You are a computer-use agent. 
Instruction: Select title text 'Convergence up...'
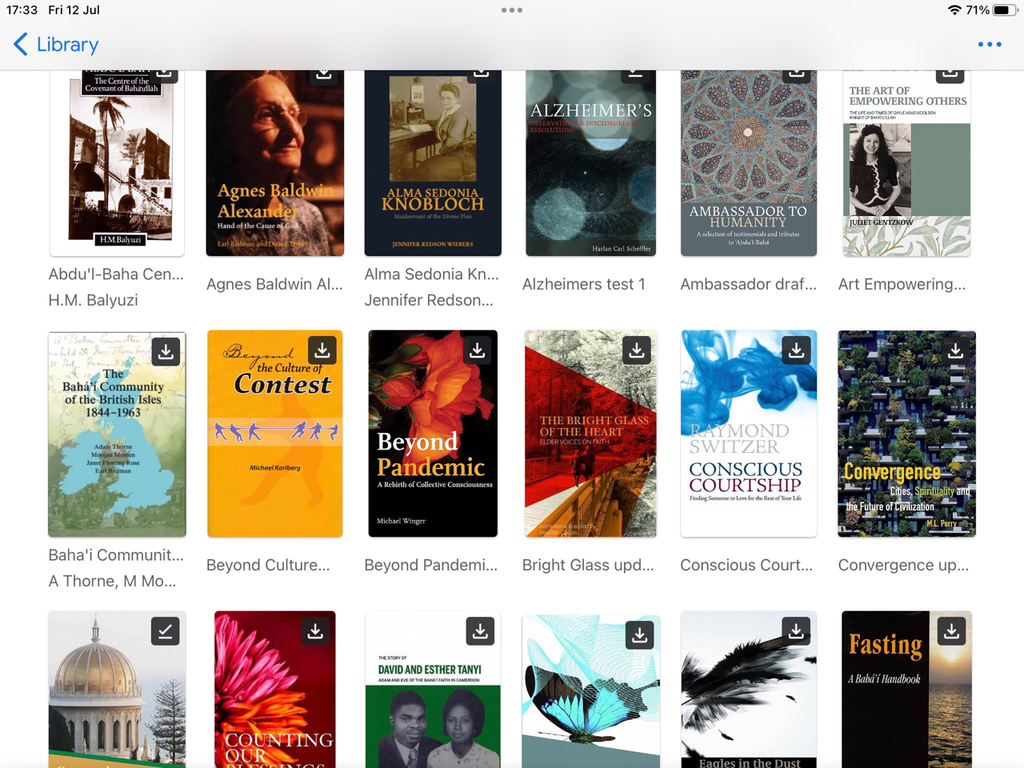(x=904, y=565)
